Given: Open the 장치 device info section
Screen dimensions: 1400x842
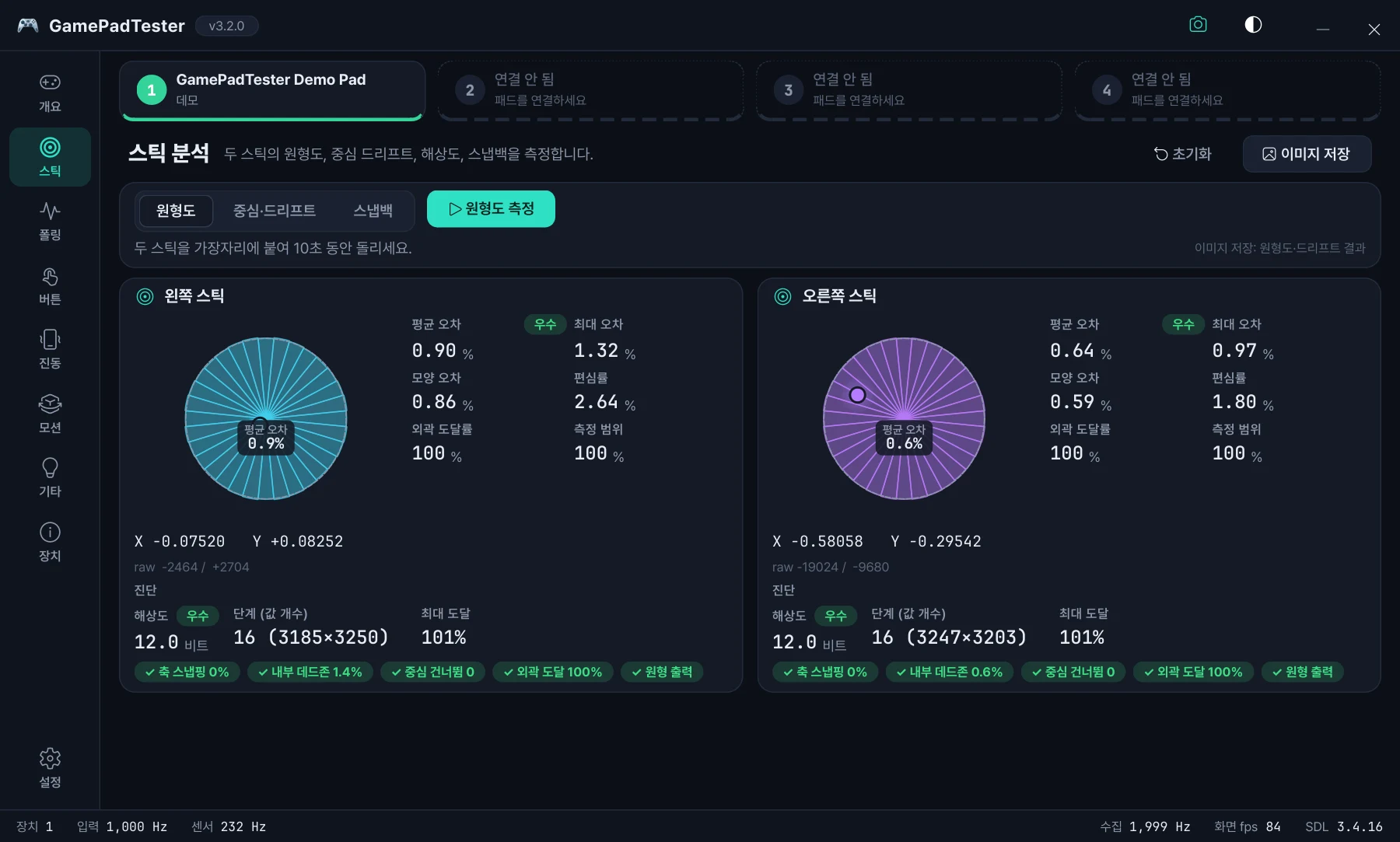Looking at the screenshot, I should 50,543.
